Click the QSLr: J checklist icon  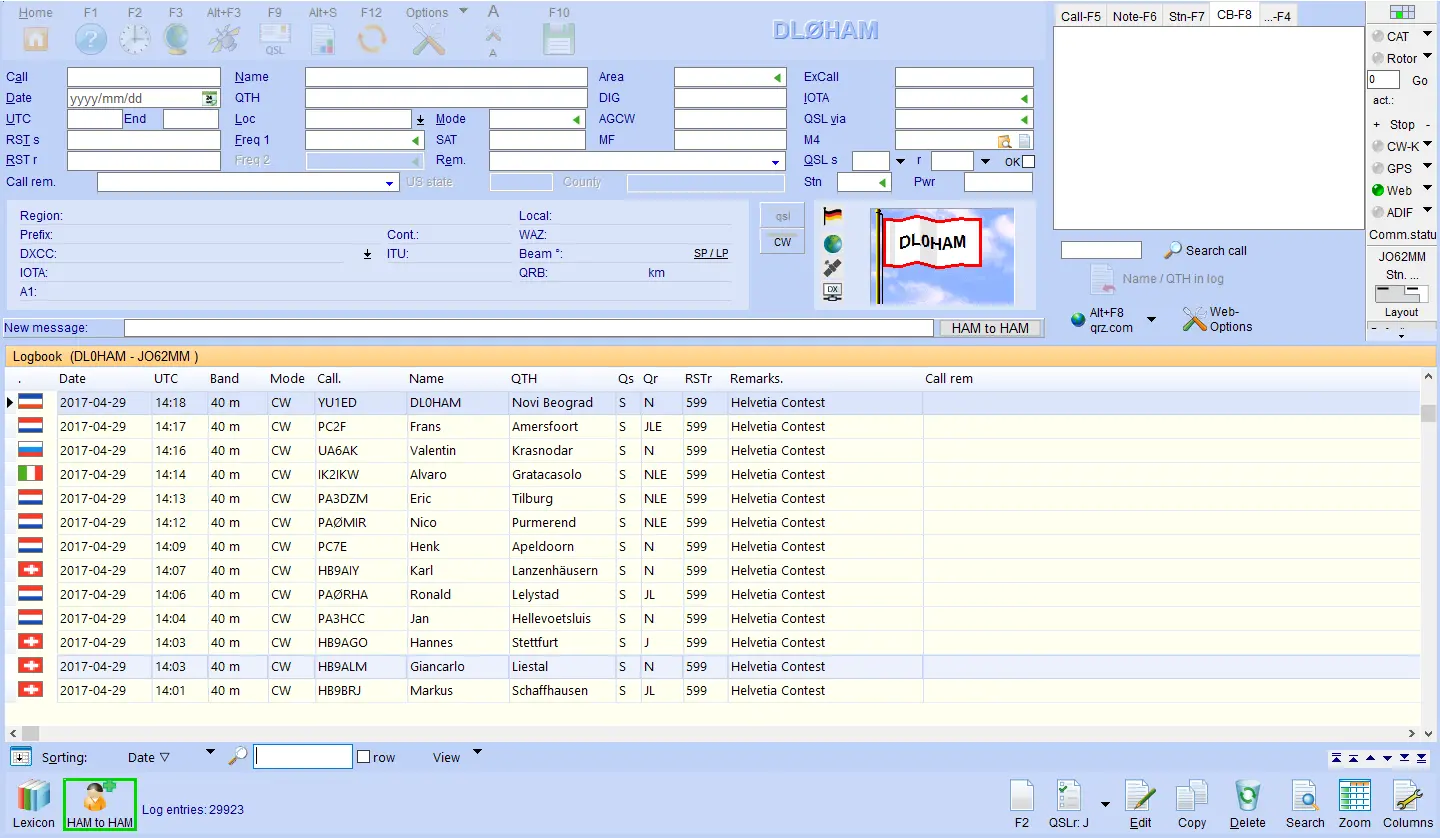pyautogui.click(x=1070, y=796)
